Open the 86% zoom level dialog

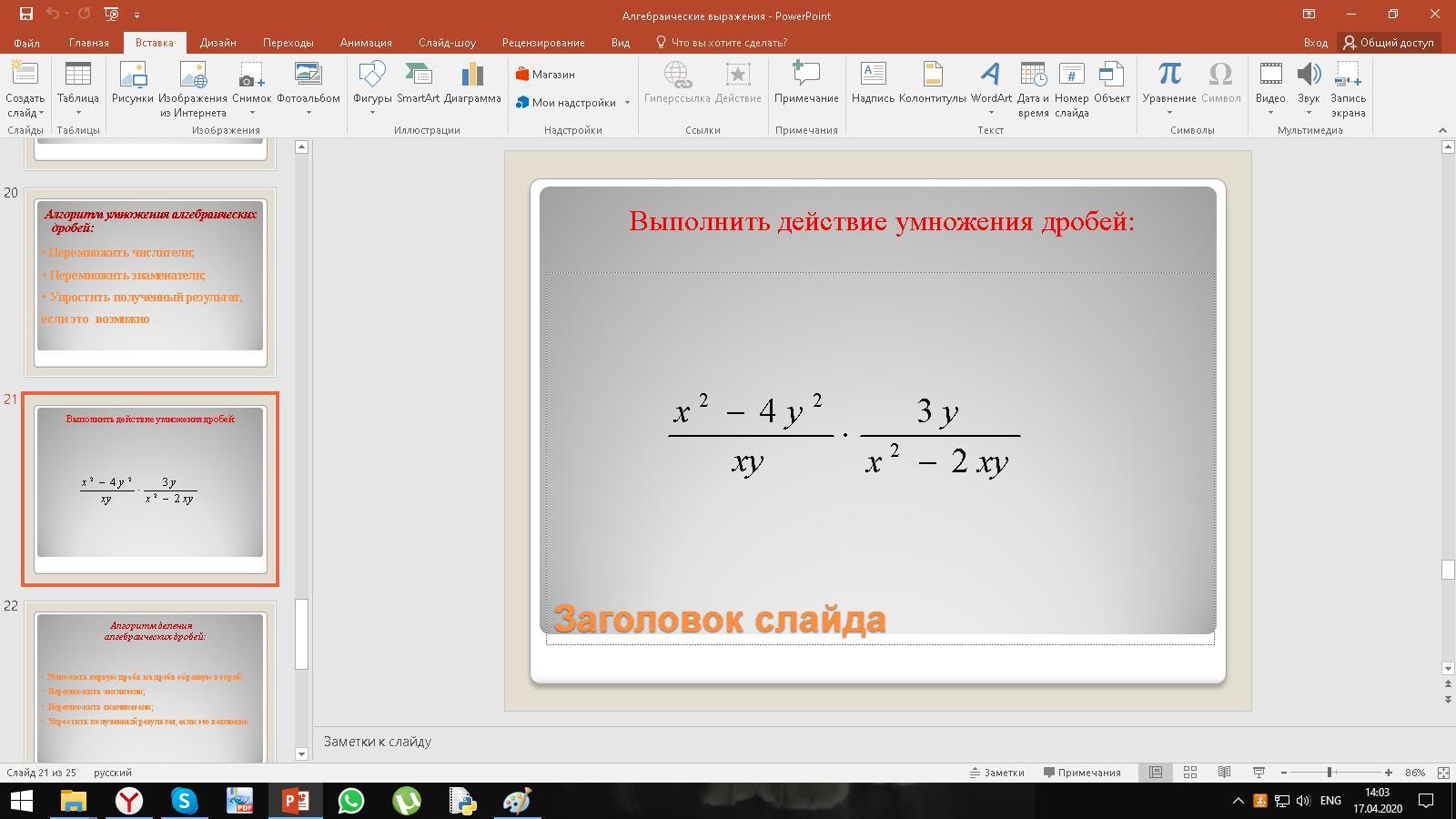point(1415,773)
